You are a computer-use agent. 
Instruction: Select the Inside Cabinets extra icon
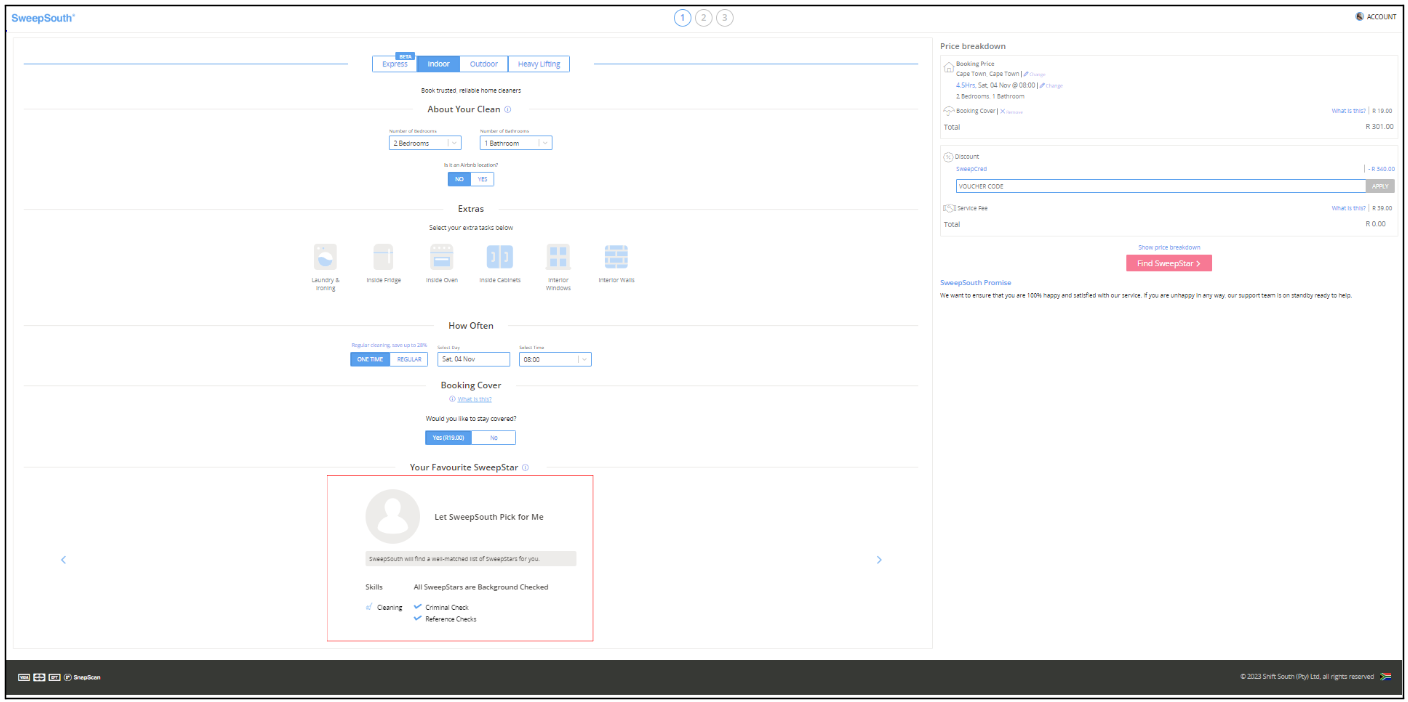500,257
